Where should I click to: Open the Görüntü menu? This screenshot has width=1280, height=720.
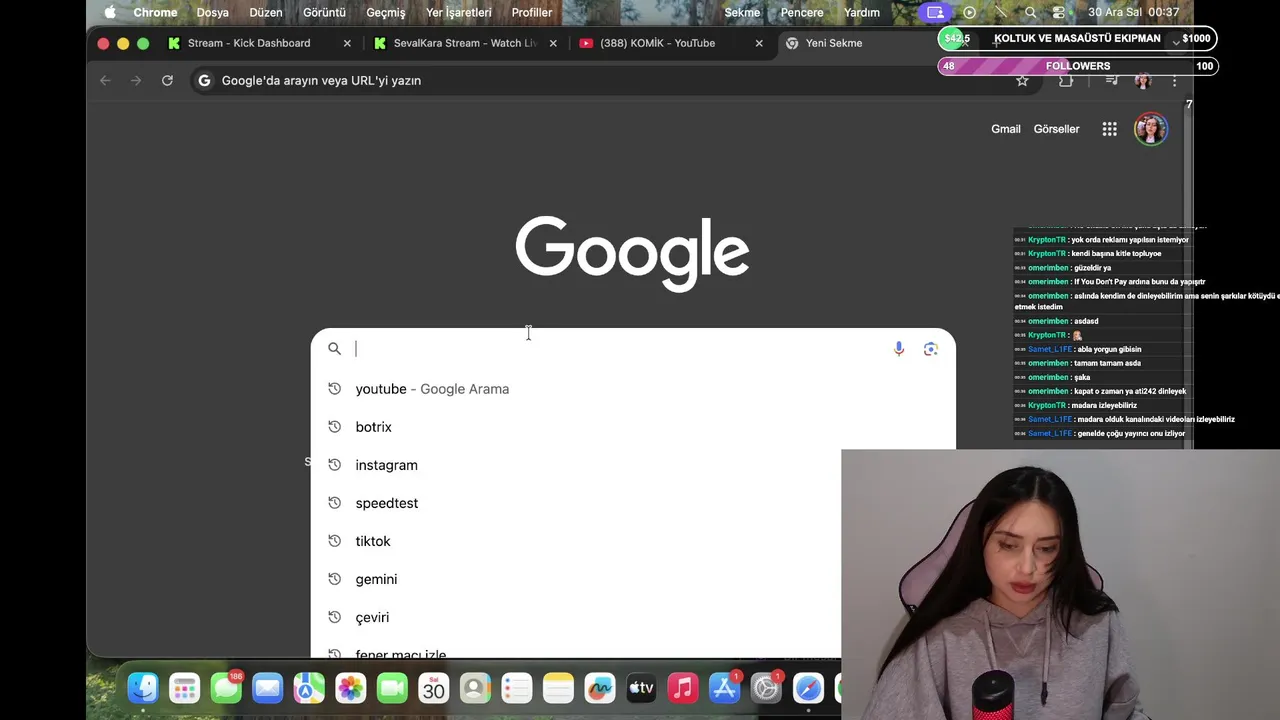click(x=324, y=12)
